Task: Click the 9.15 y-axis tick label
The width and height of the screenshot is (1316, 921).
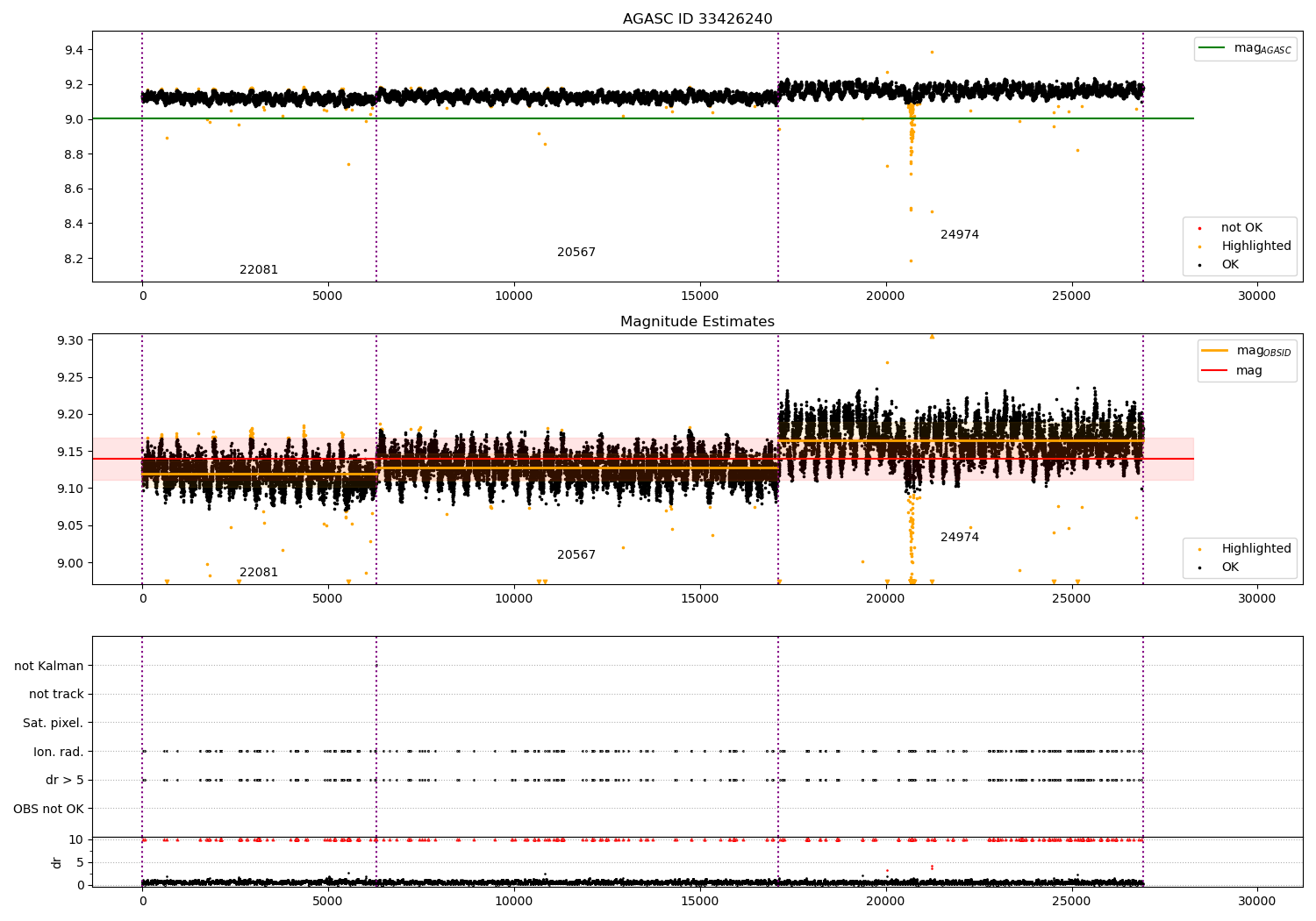Action: 70,453
